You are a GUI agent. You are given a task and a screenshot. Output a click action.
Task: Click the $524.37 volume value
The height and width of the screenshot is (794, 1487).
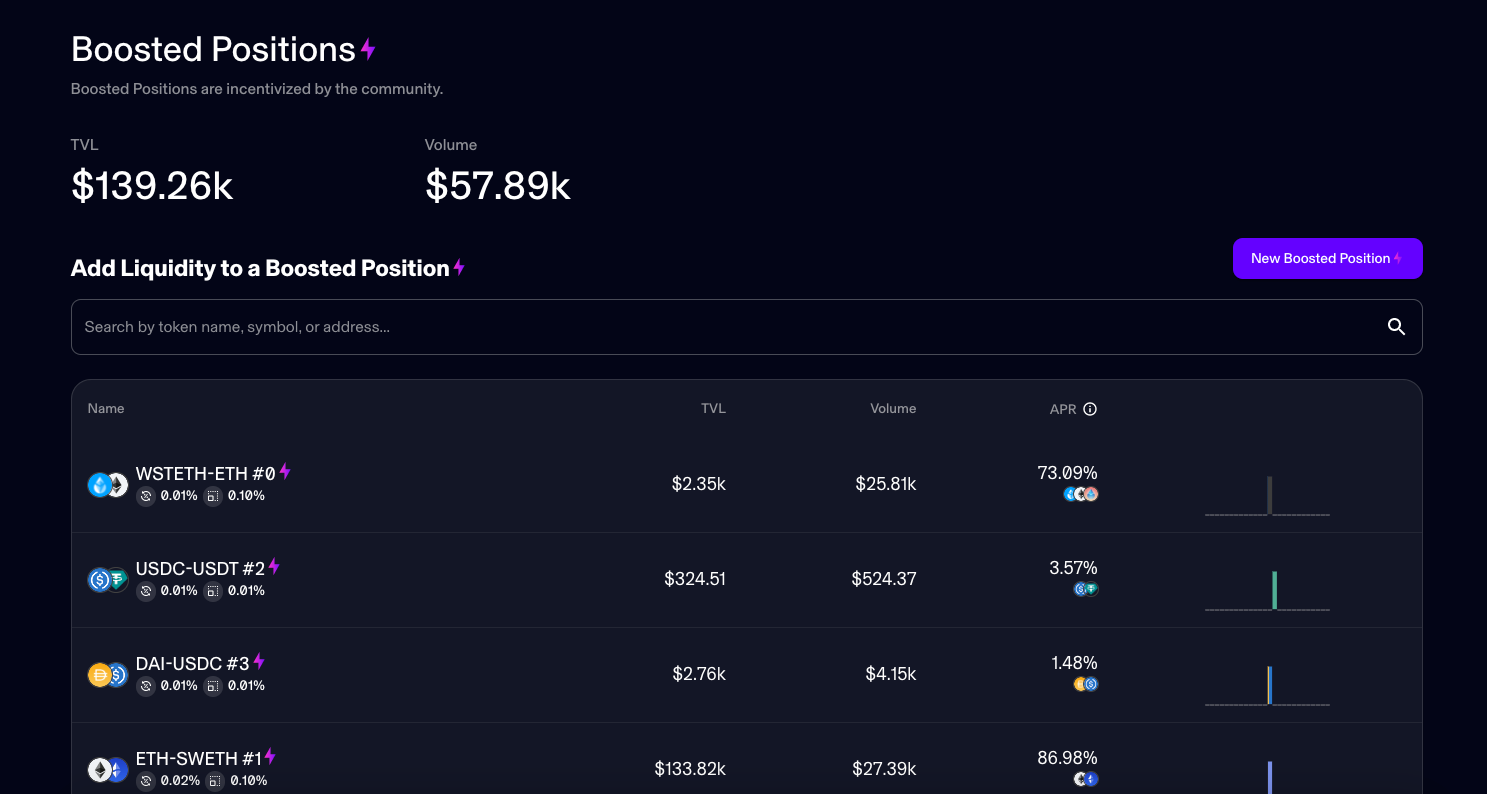[x=884, y=579]
